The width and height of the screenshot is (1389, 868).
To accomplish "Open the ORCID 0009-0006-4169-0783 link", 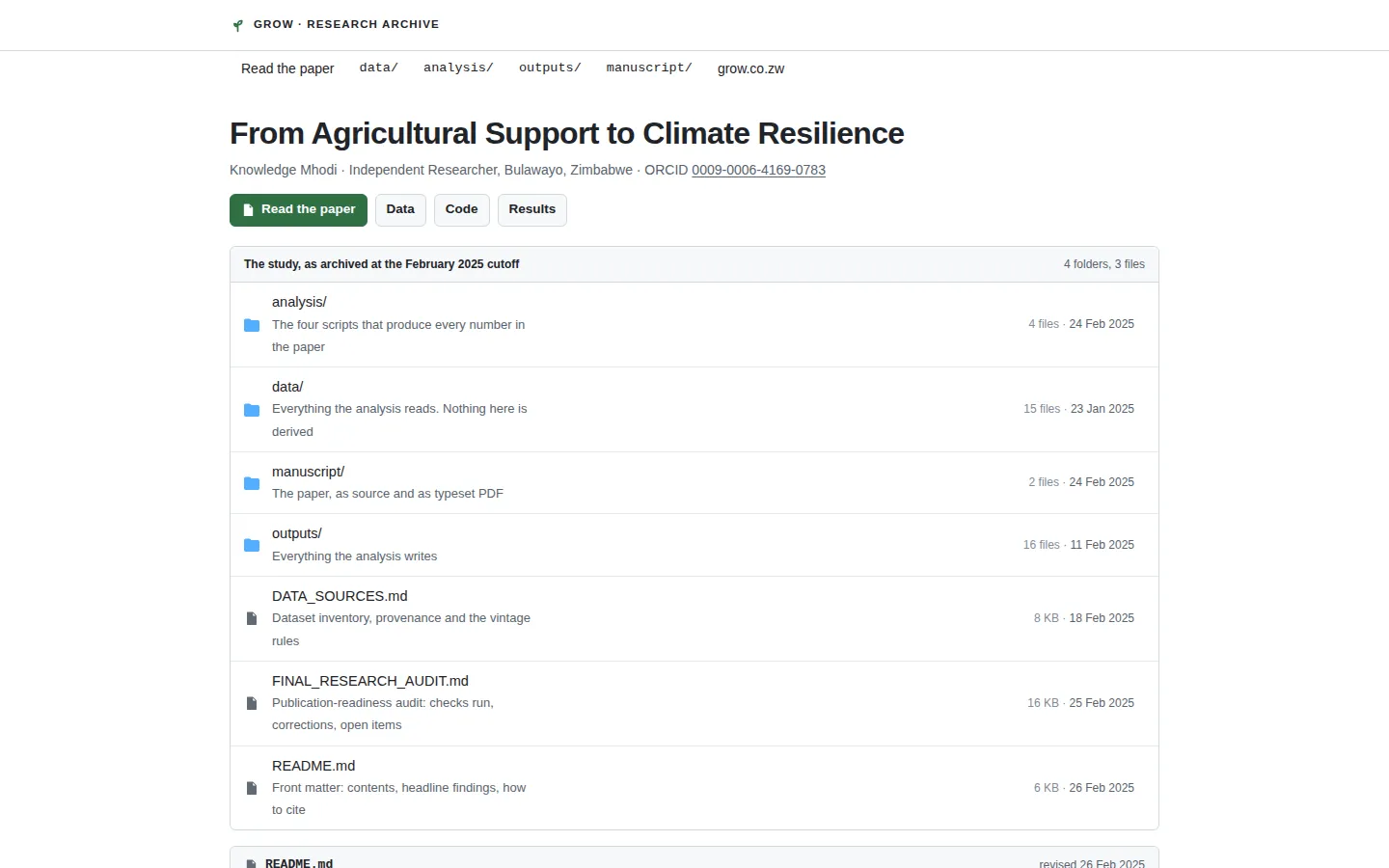I will pos(758,170).
